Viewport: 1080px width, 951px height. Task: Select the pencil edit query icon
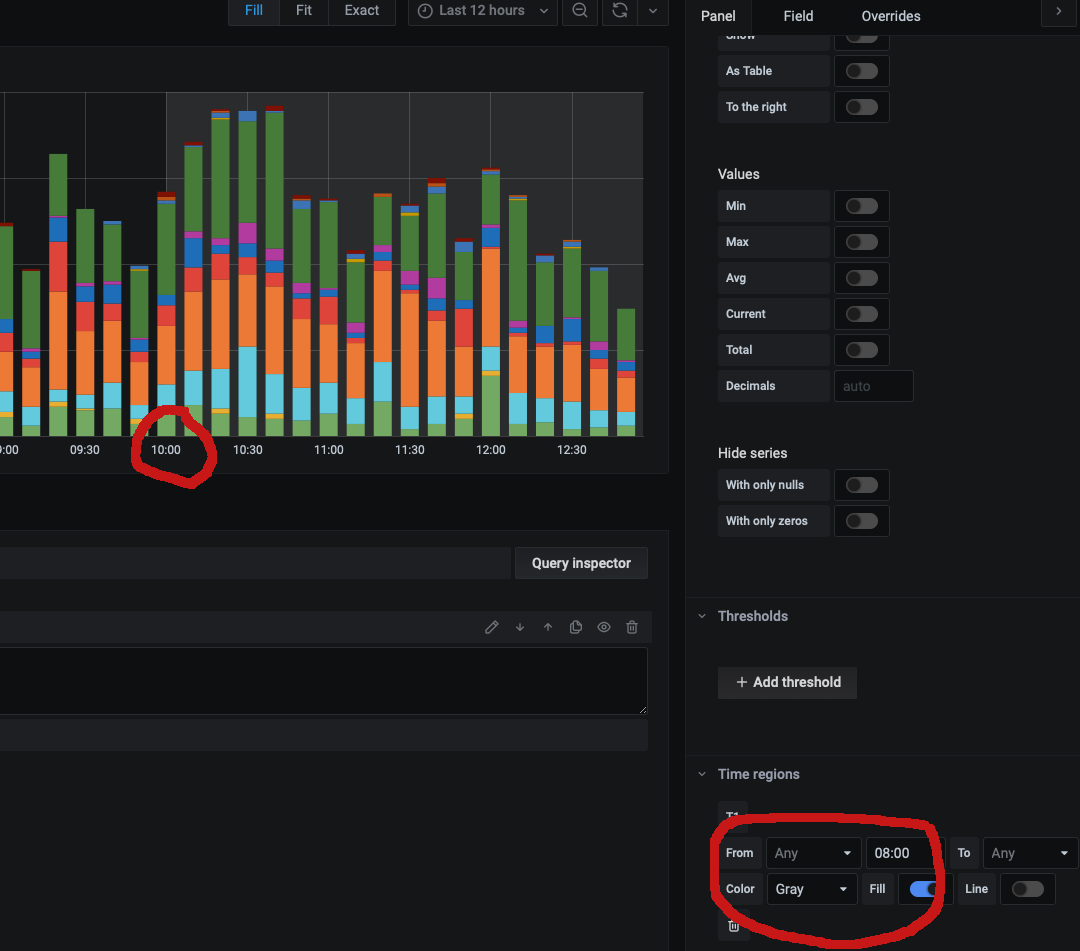coord(492,626)
